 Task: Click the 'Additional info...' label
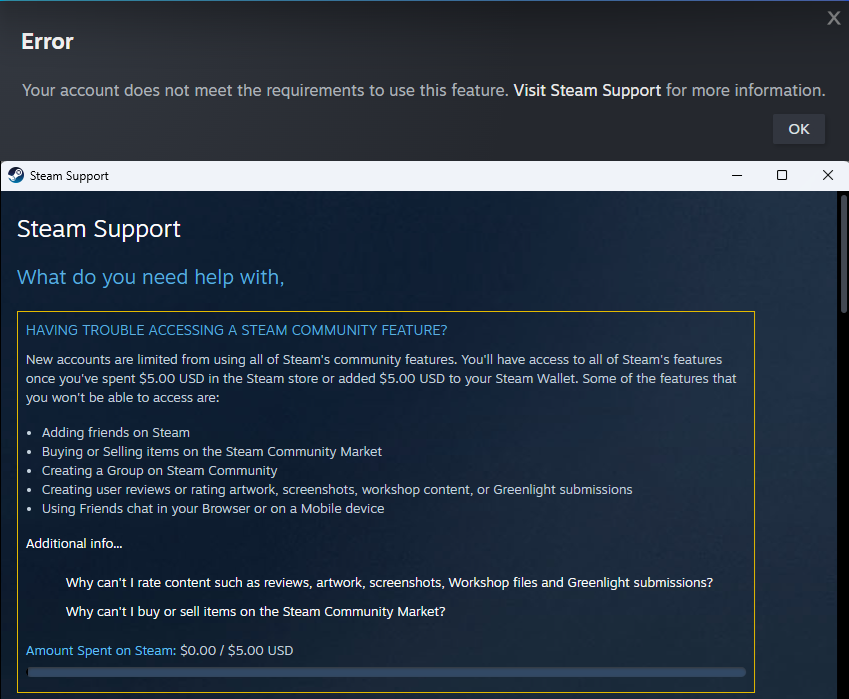pyautogui.click(x=74, y=544)
